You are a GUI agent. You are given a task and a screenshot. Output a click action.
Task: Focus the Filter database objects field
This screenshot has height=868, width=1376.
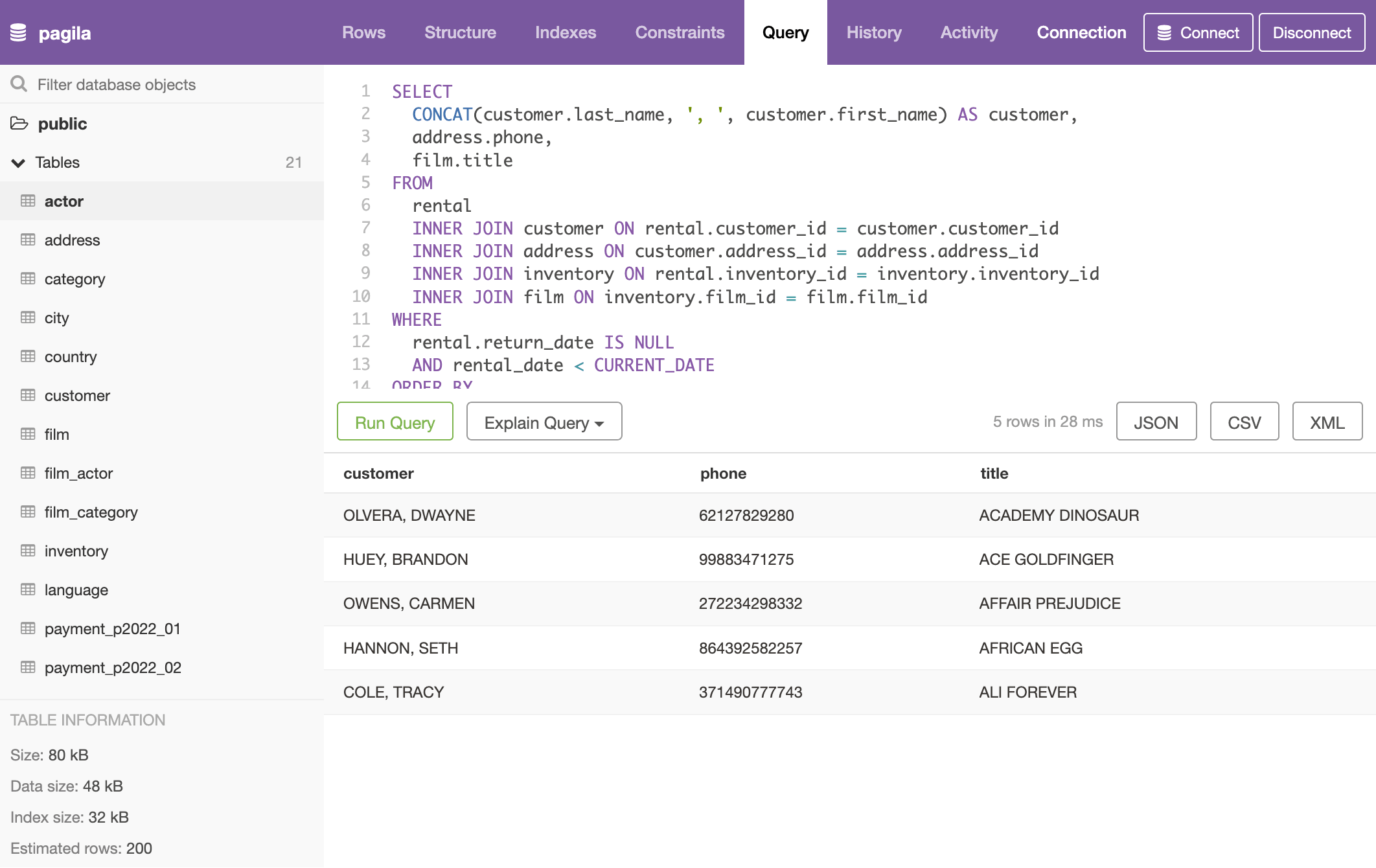[x=175, y=84]
